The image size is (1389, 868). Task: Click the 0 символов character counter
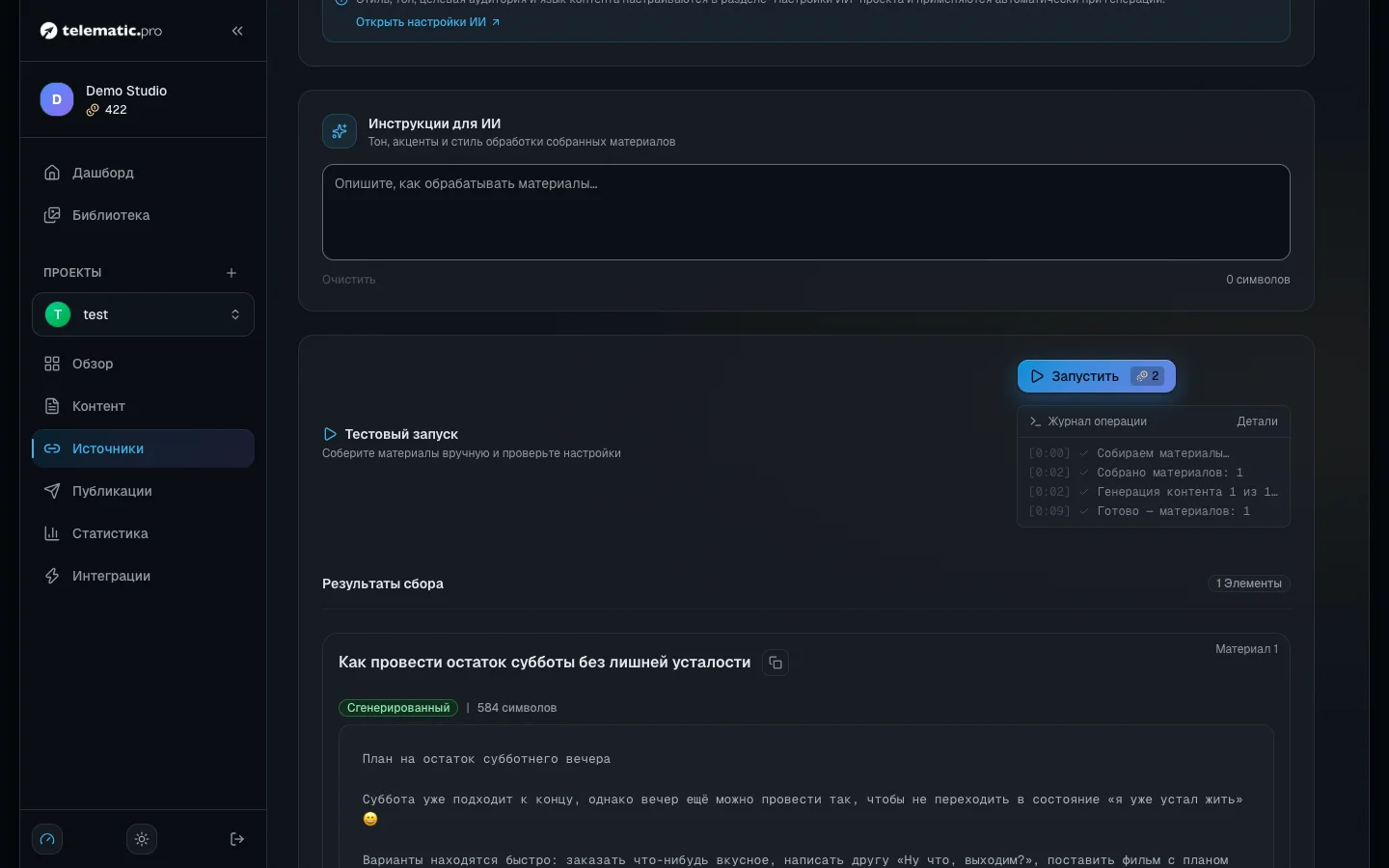point(1258,280)
